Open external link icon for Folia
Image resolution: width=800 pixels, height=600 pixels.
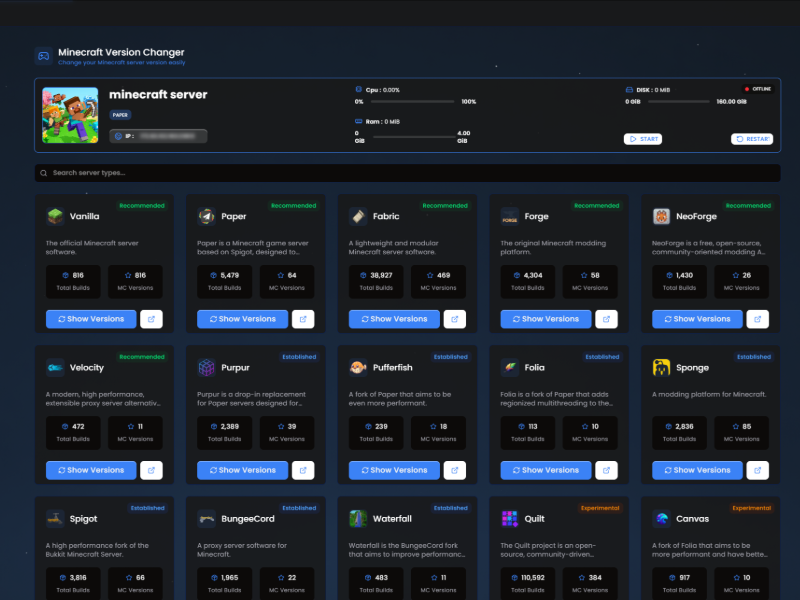pos(606,470)
